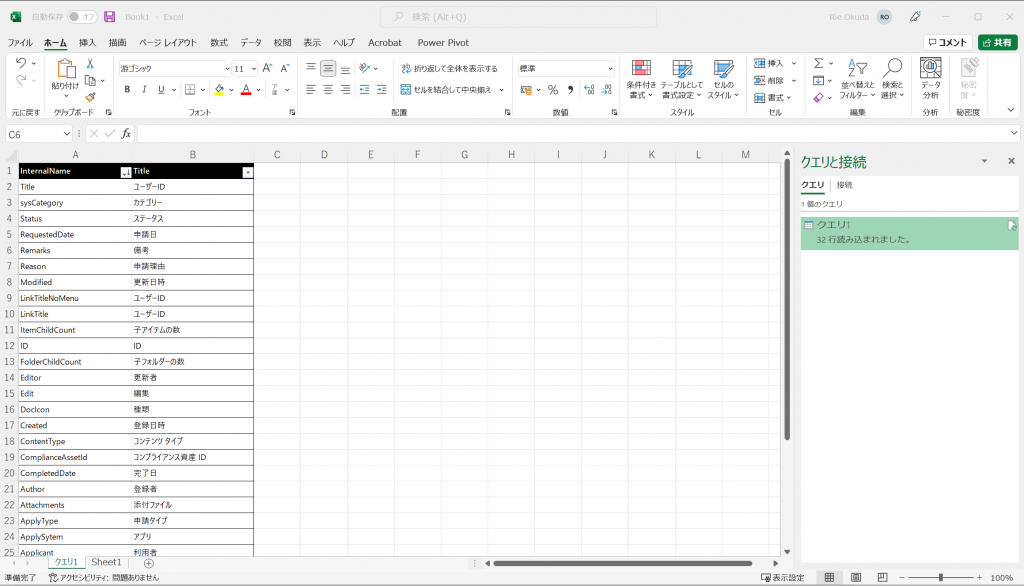Toggle wrap text for the cell
The image size is (1024, 586).
coord(448,68)
